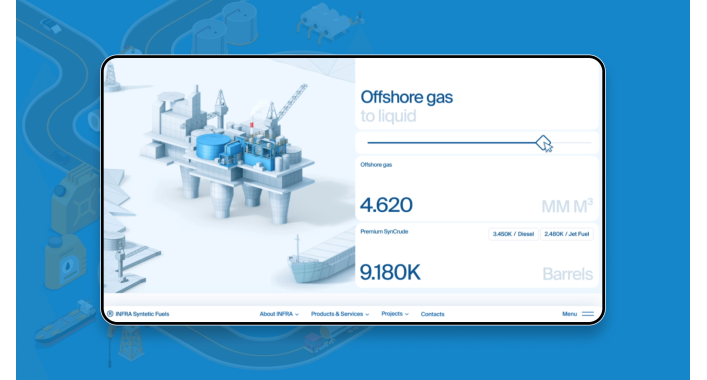The width and height of the screenshot is (707, 380).
Task: Expand the About INFRA dropdown
Action: 279,314
